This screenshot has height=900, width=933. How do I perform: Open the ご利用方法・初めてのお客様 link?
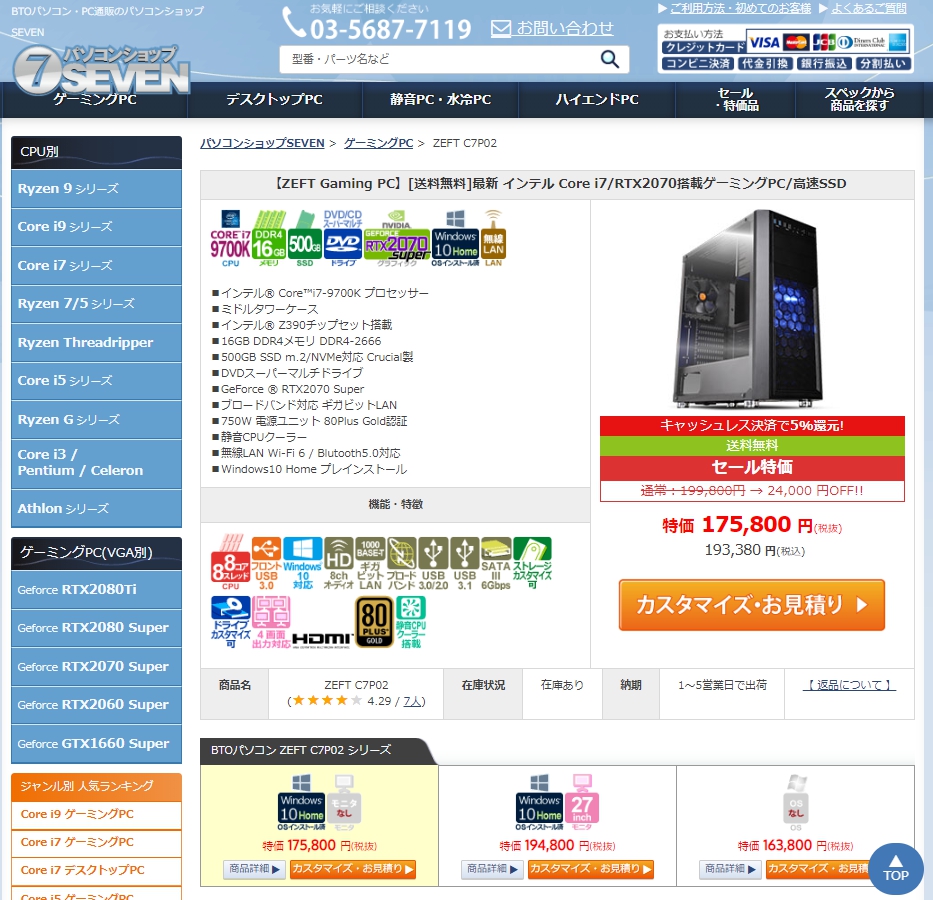coord(740,8)
